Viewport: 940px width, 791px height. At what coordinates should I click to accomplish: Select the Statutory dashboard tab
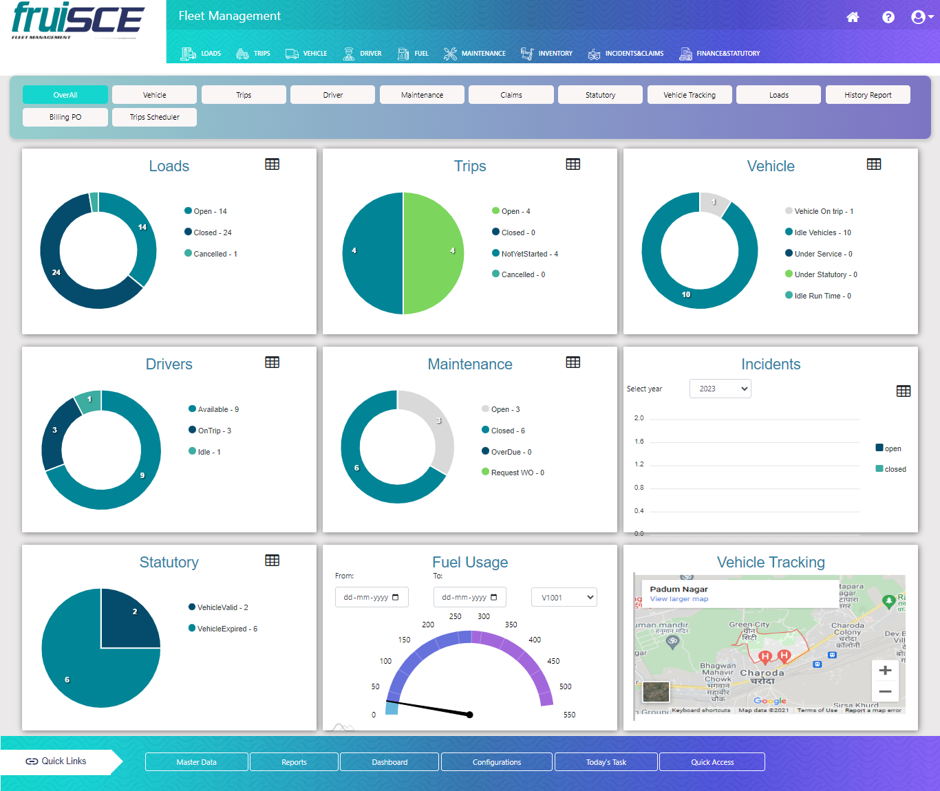click(x=600, y=95)
